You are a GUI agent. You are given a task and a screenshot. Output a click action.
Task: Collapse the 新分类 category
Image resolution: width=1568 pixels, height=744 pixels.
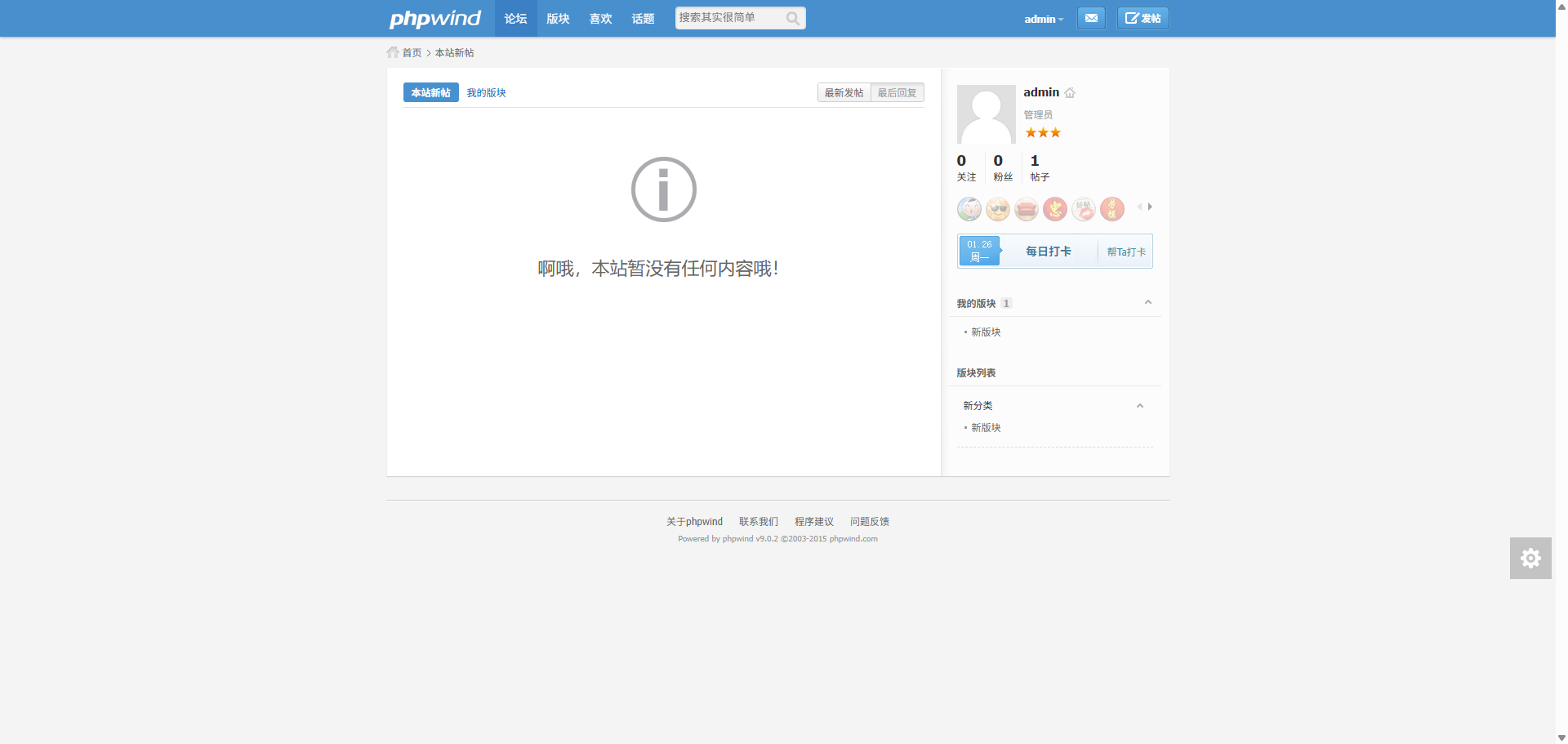[1139, 406]
